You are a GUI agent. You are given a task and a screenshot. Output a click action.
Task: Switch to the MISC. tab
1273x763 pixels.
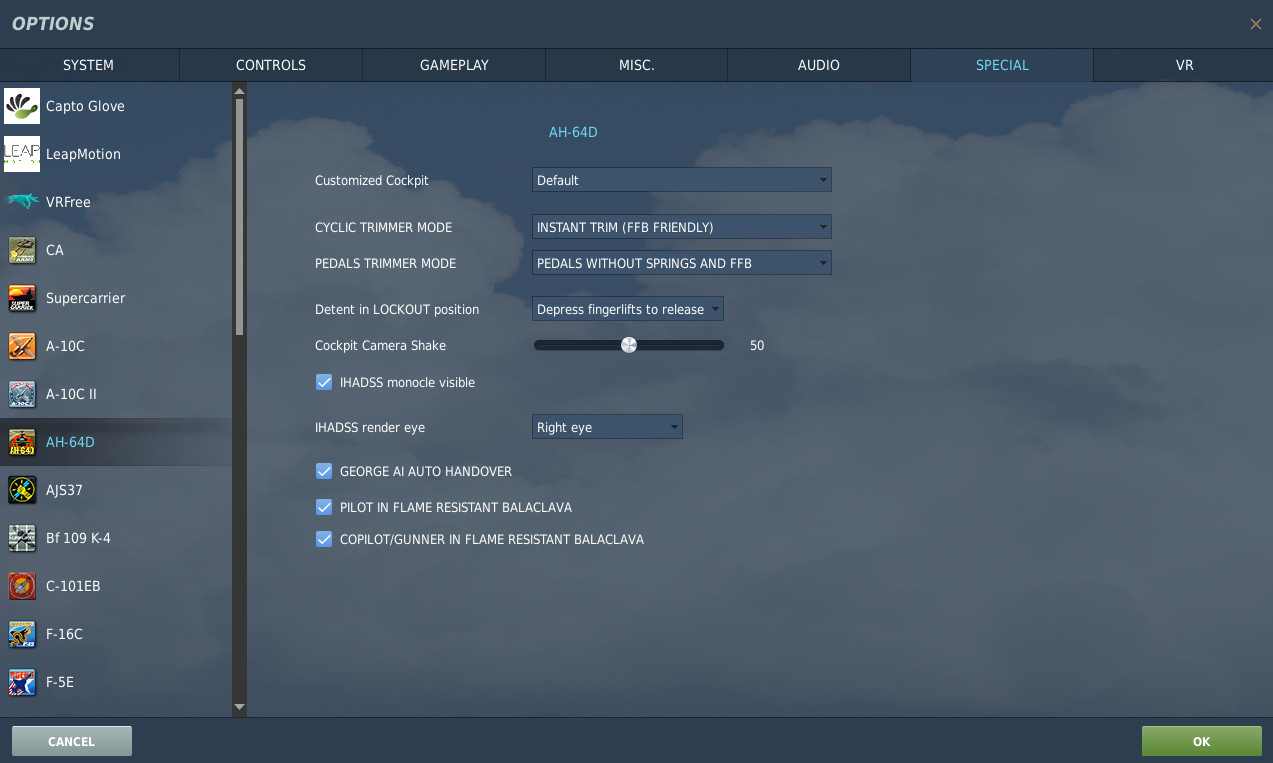636,65
